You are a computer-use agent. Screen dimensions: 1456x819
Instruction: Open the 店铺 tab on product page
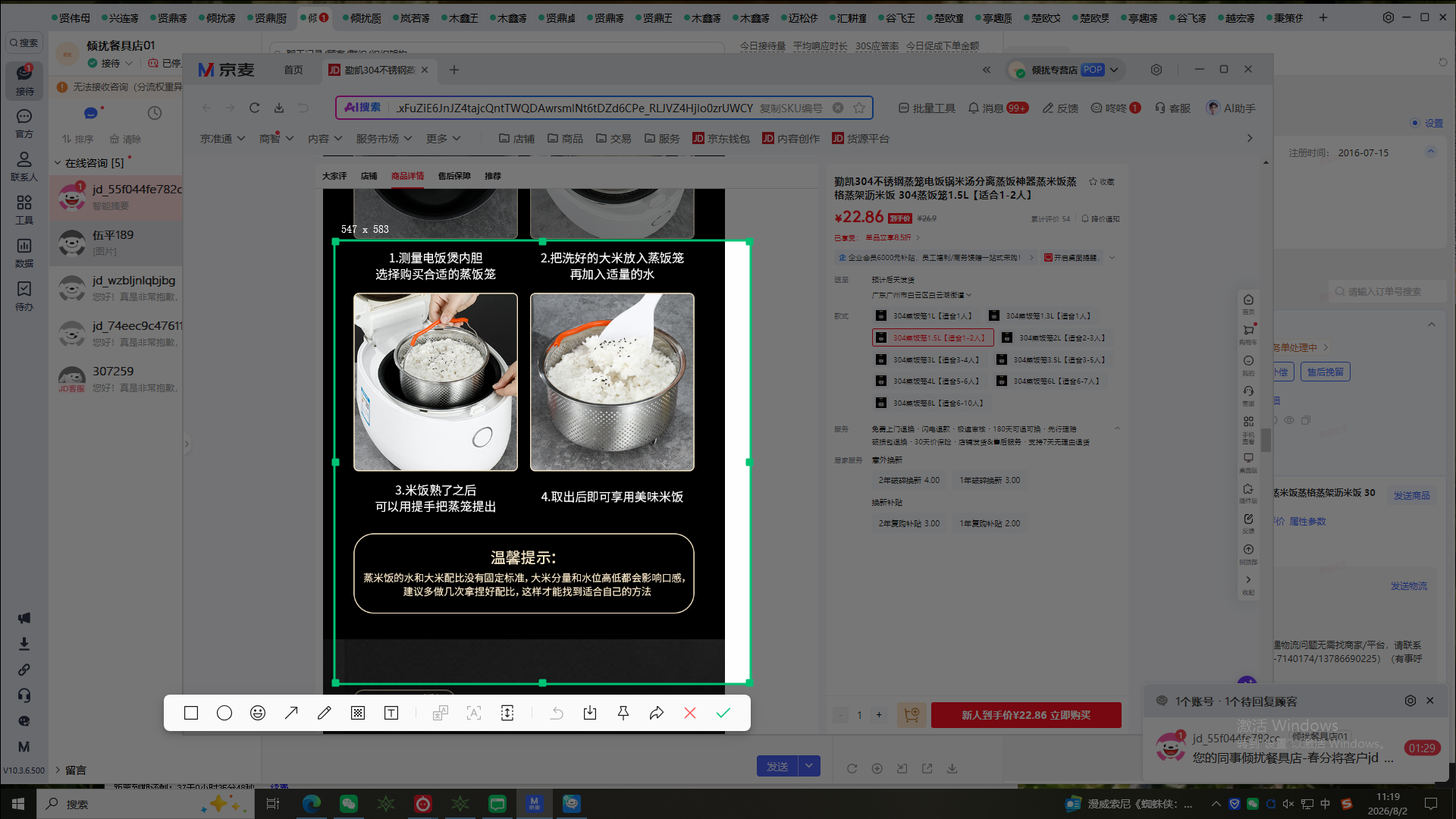369,176
